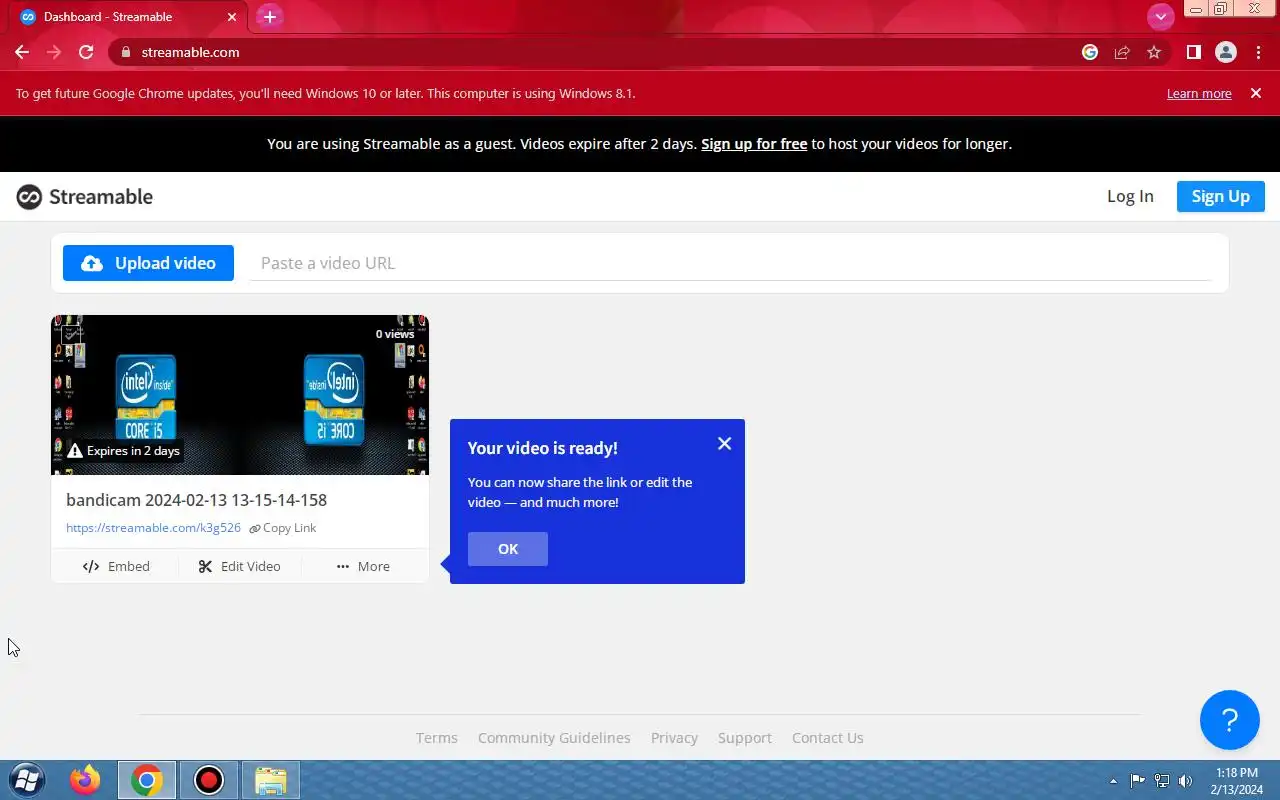Click the Action Center flag icon
The width and height of the screenshot is (1280, 800).
pos(1138,781)
